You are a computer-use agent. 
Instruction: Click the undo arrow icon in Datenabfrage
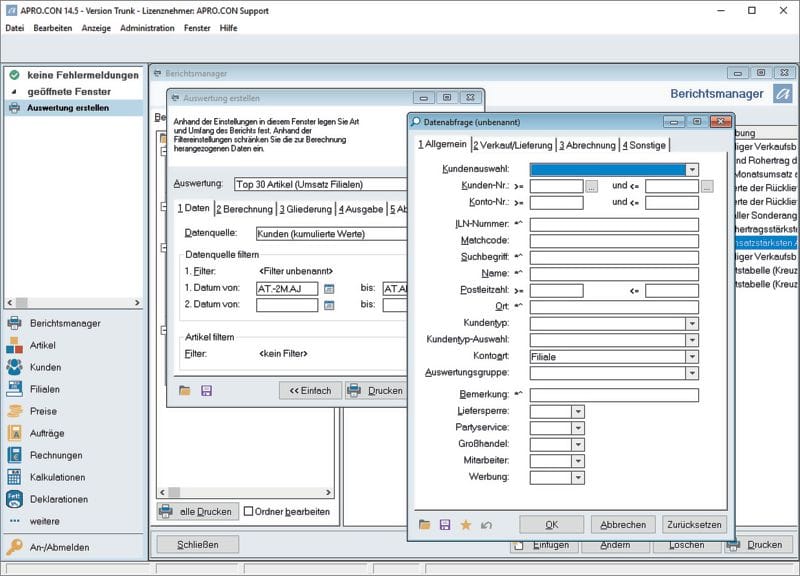click(x=487, y=524)
